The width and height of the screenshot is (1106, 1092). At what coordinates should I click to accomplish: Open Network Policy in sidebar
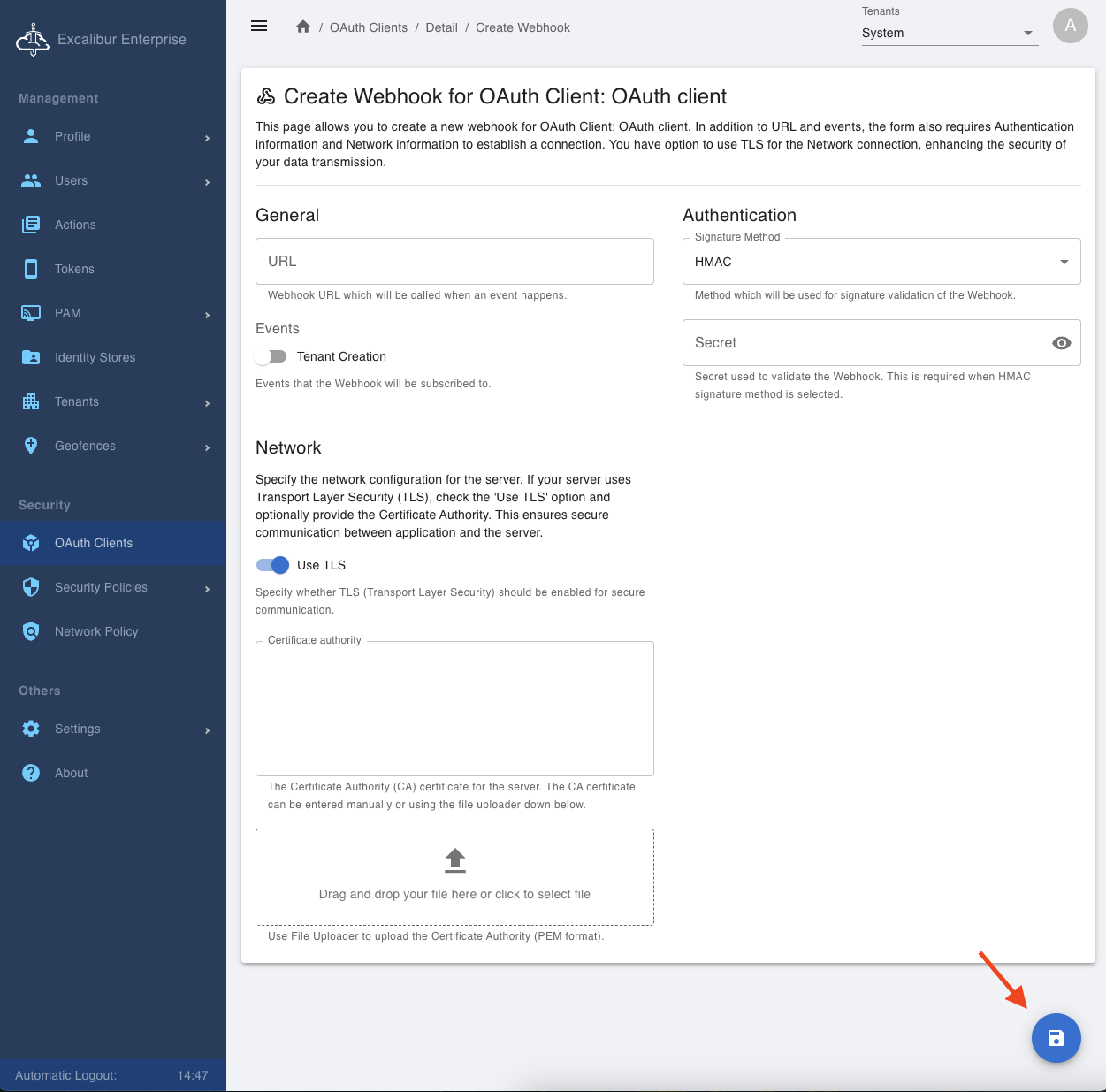(x=96, y=631)
